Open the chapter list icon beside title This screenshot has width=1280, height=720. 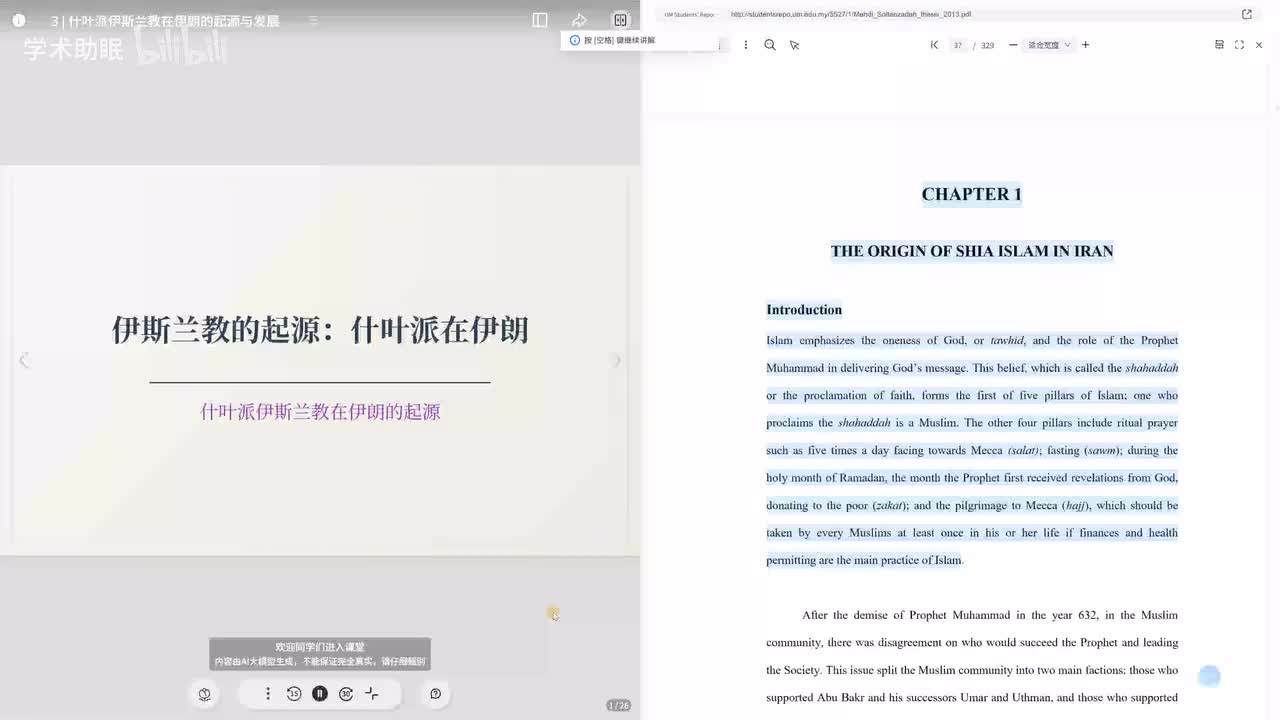313,20
